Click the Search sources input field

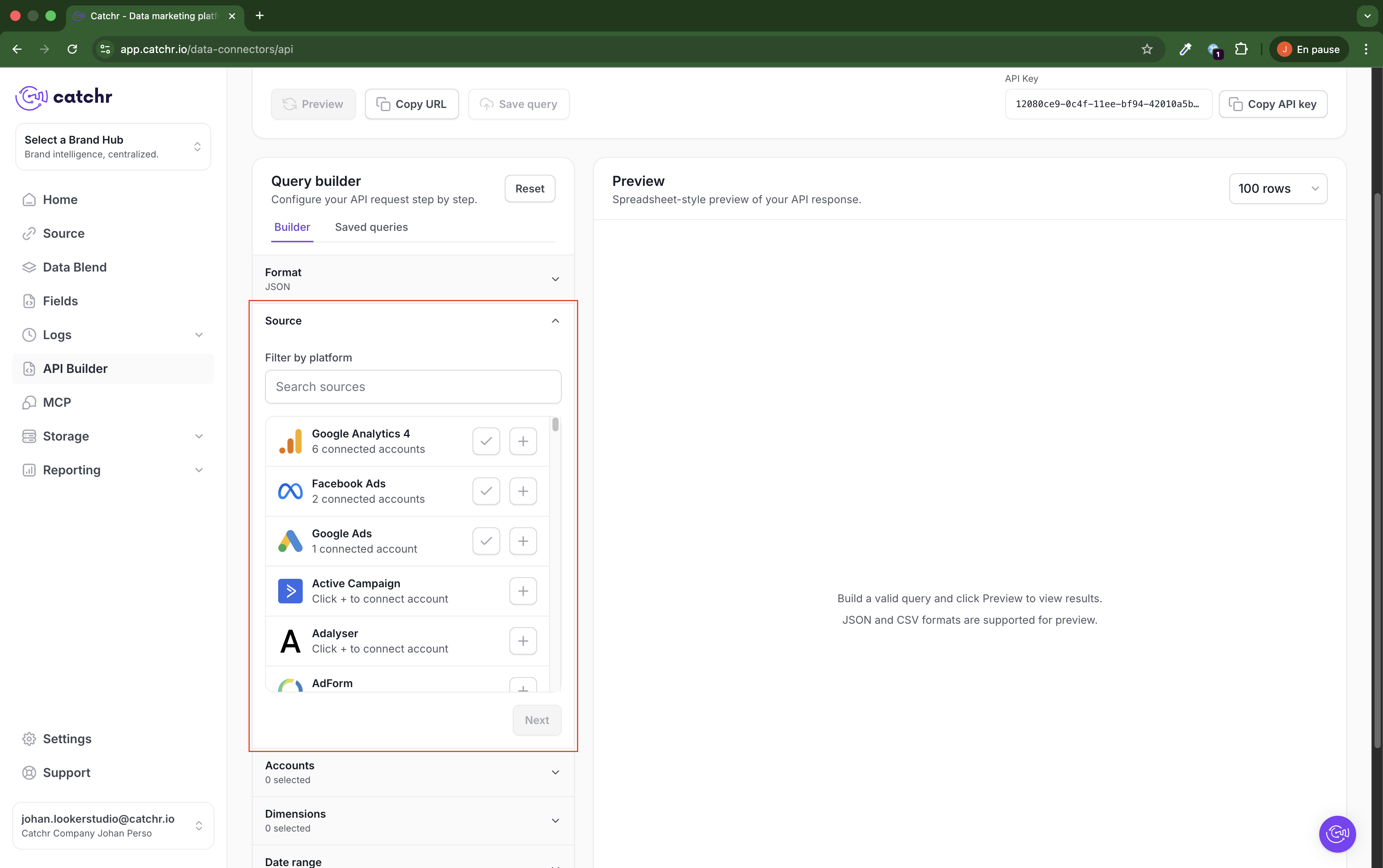pyautogui.click(x=413, y=386)
